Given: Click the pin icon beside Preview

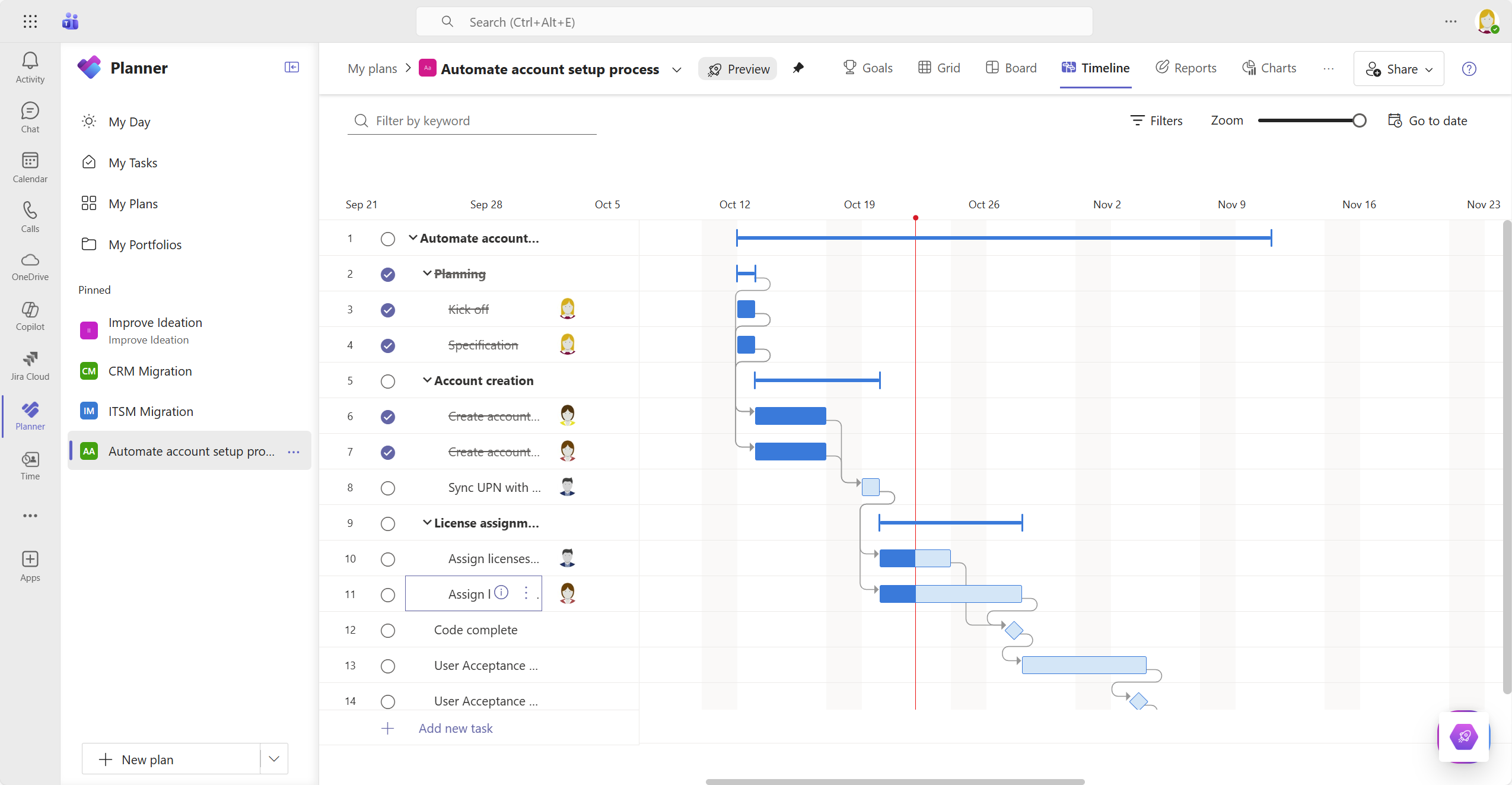Looking at the screenshot, I should pyautogui.click(x=798, y=68).
